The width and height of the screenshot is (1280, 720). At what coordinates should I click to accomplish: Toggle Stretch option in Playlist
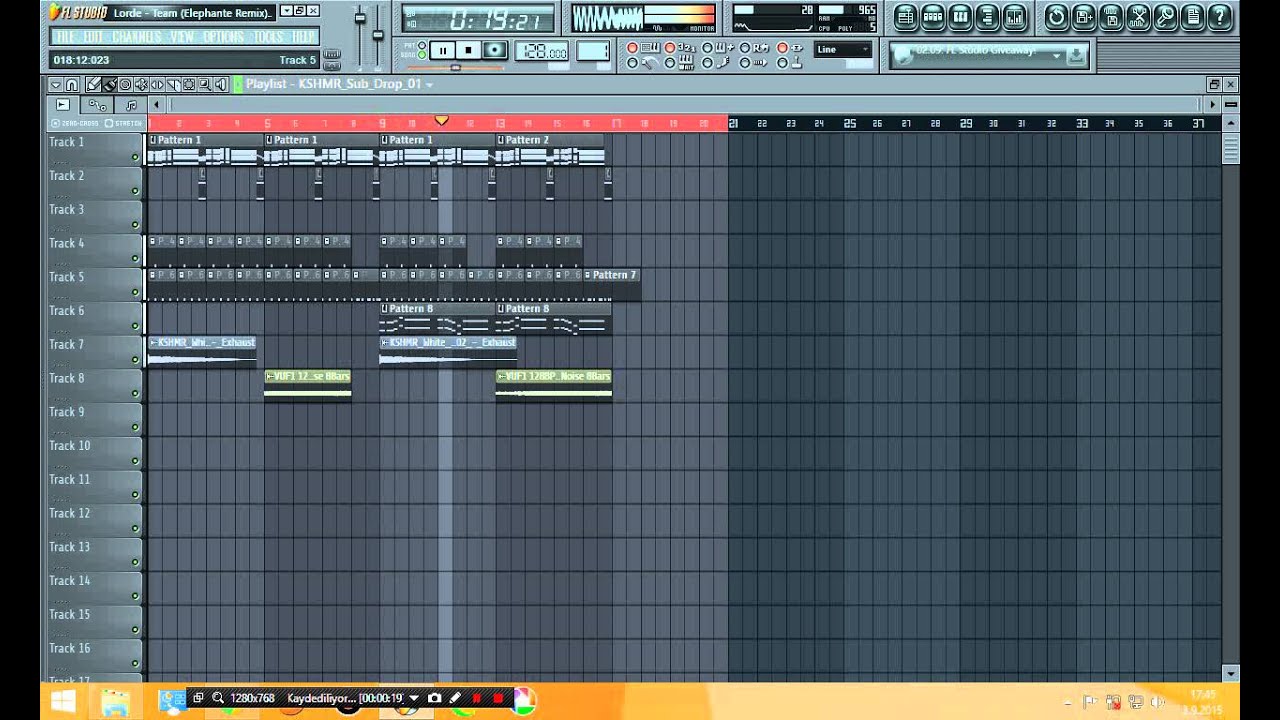pos(125,123)
